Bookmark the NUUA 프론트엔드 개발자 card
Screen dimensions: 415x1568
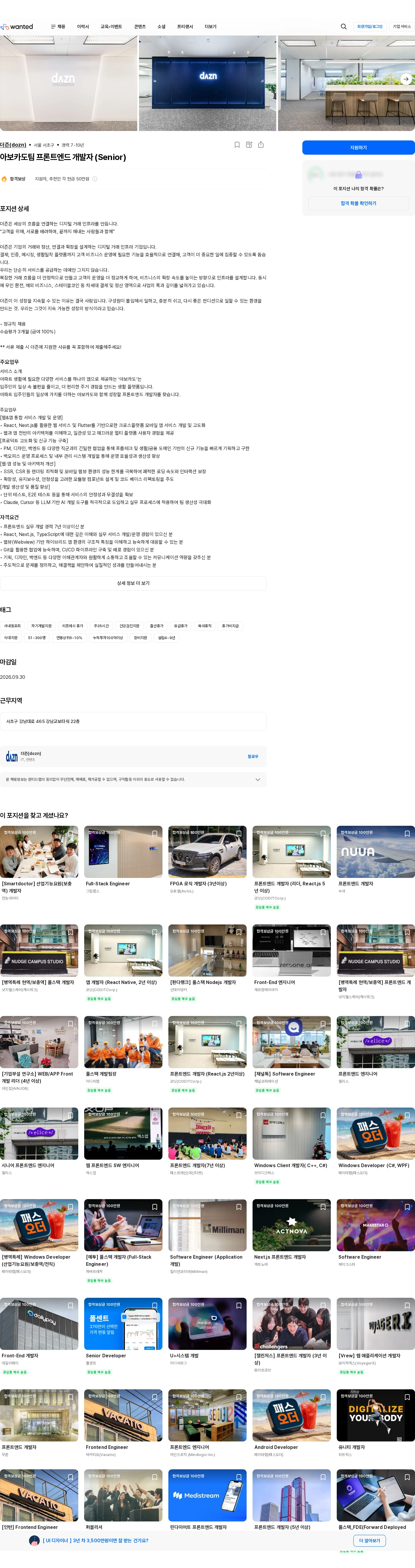407,833
